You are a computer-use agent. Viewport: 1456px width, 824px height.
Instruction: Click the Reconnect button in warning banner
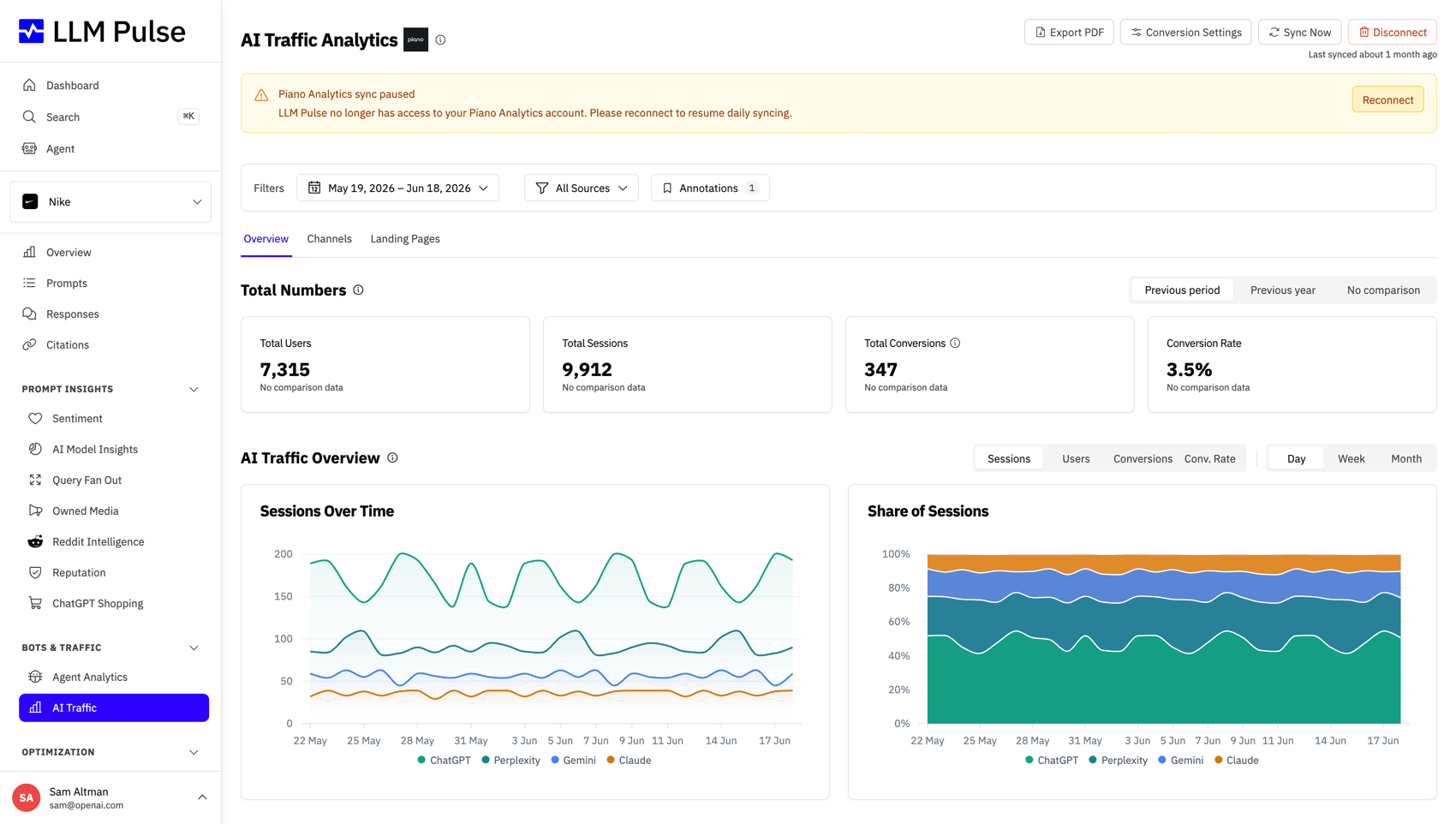tap(1387, 99)
